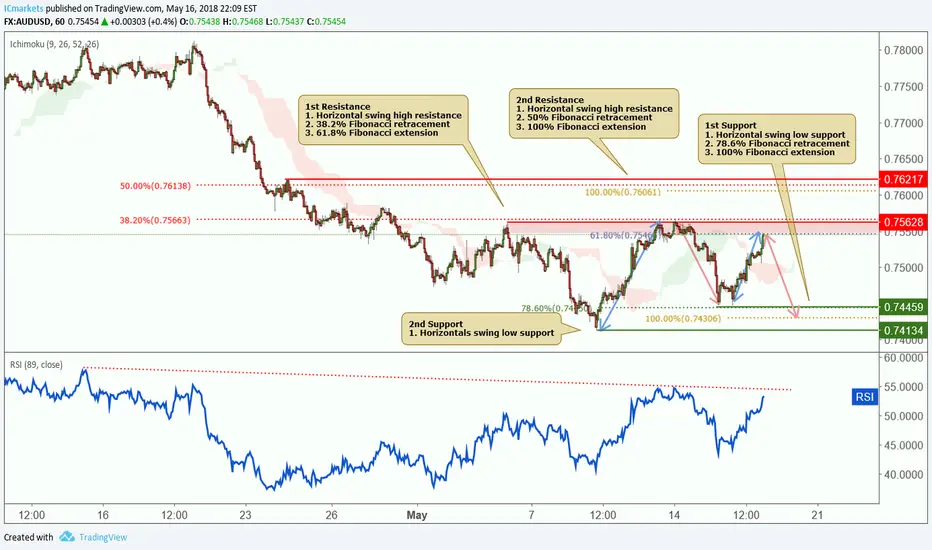The height and width of the screenshot is (550, 932).
Task: Click the 21 date label on time axis
Action: click(x=817, y=515)
